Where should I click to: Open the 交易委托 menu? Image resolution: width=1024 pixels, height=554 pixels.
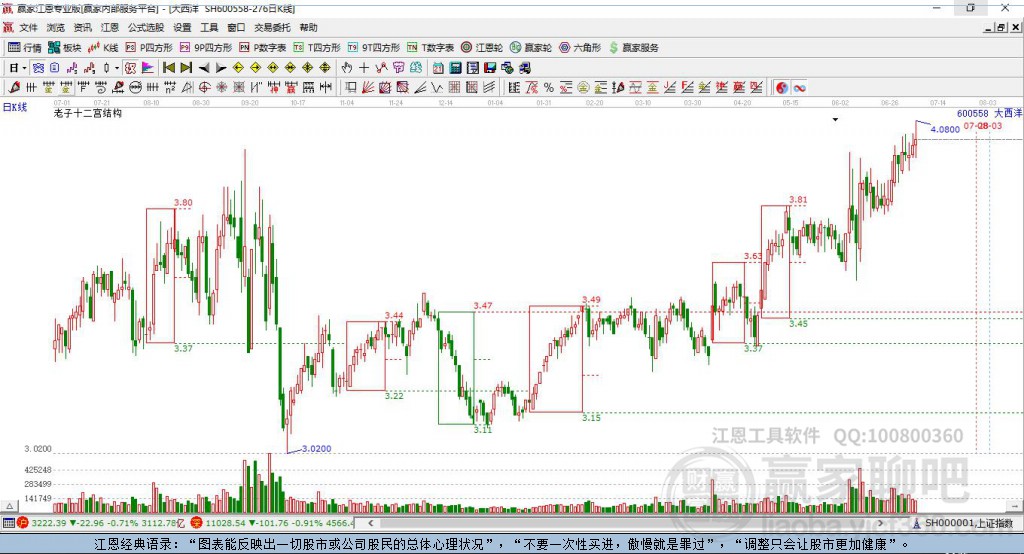(x=272, y=27)
